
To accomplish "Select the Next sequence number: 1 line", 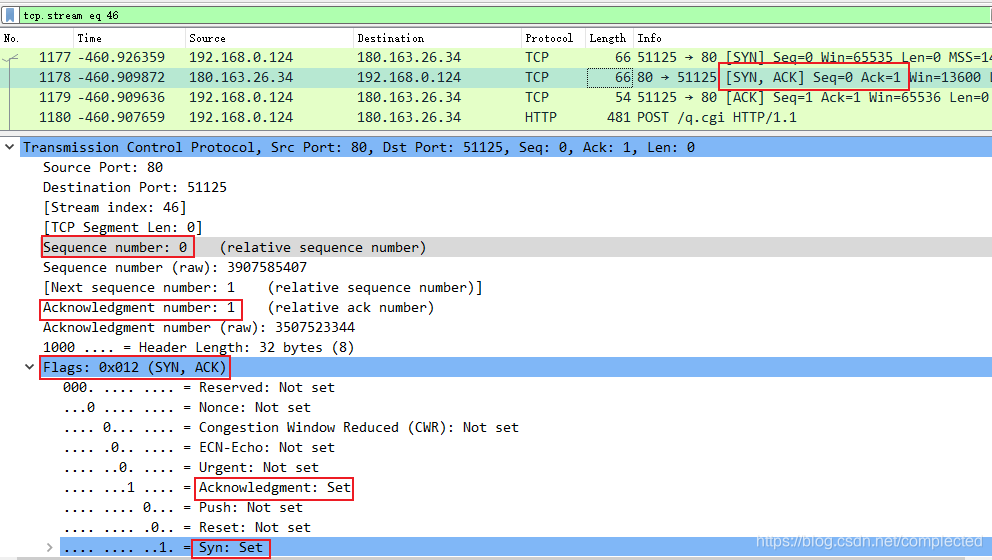I will (x=263, y=288).
